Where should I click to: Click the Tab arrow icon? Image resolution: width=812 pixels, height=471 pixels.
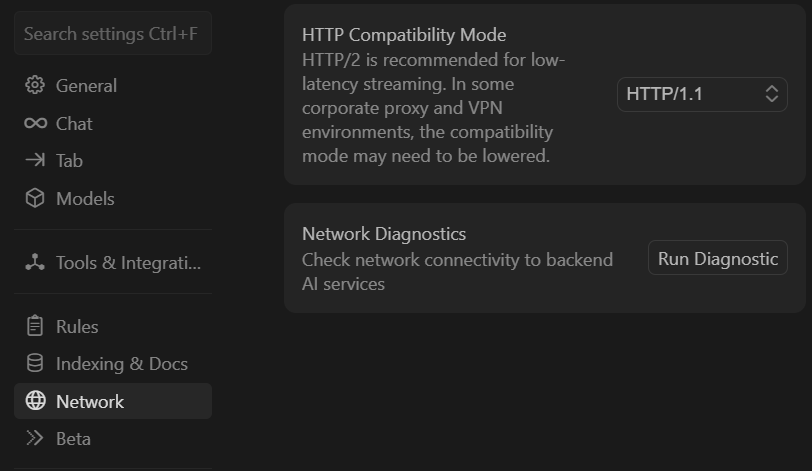pos(35,160)
